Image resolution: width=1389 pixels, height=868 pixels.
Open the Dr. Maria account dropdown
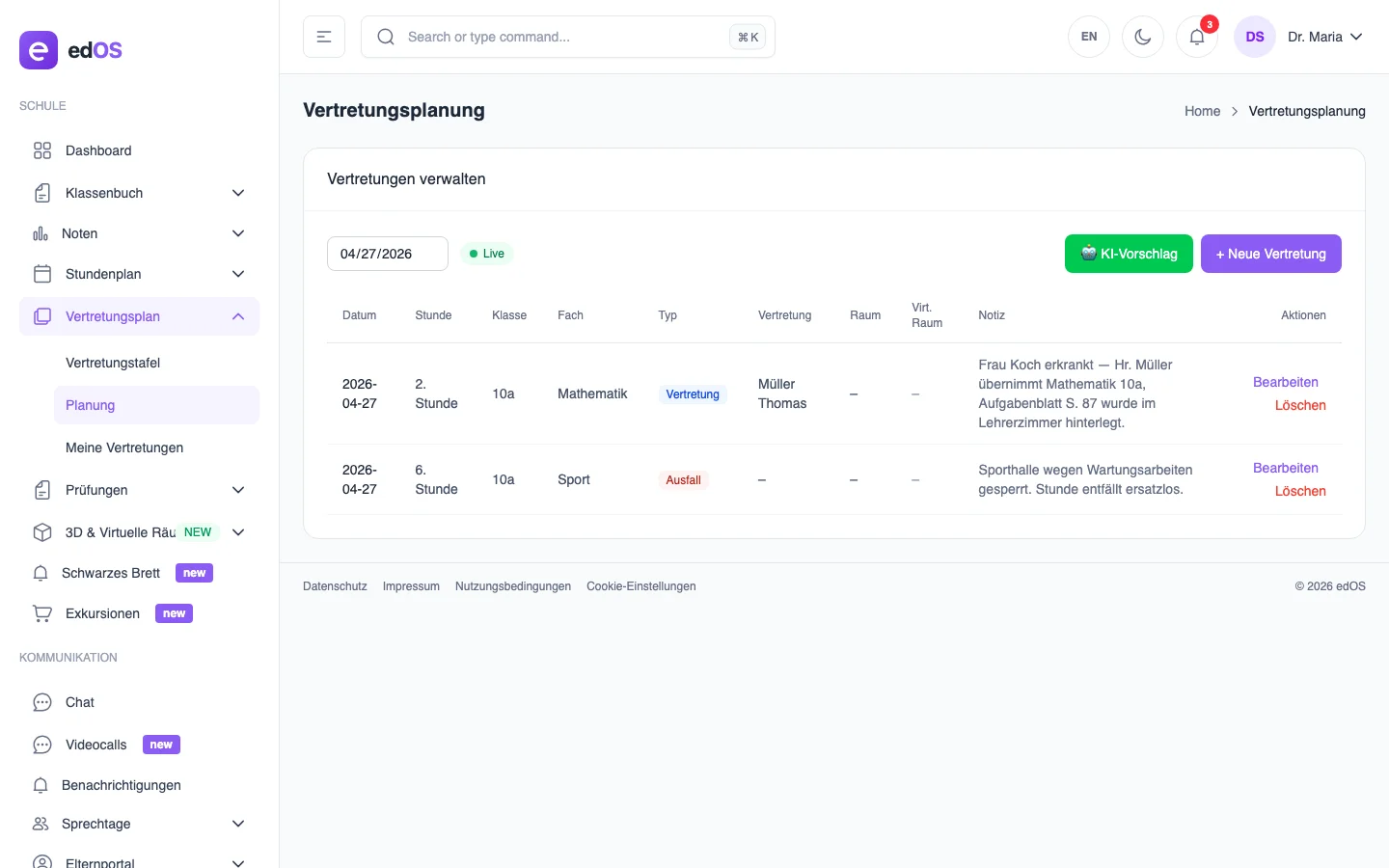point(1325,37)
